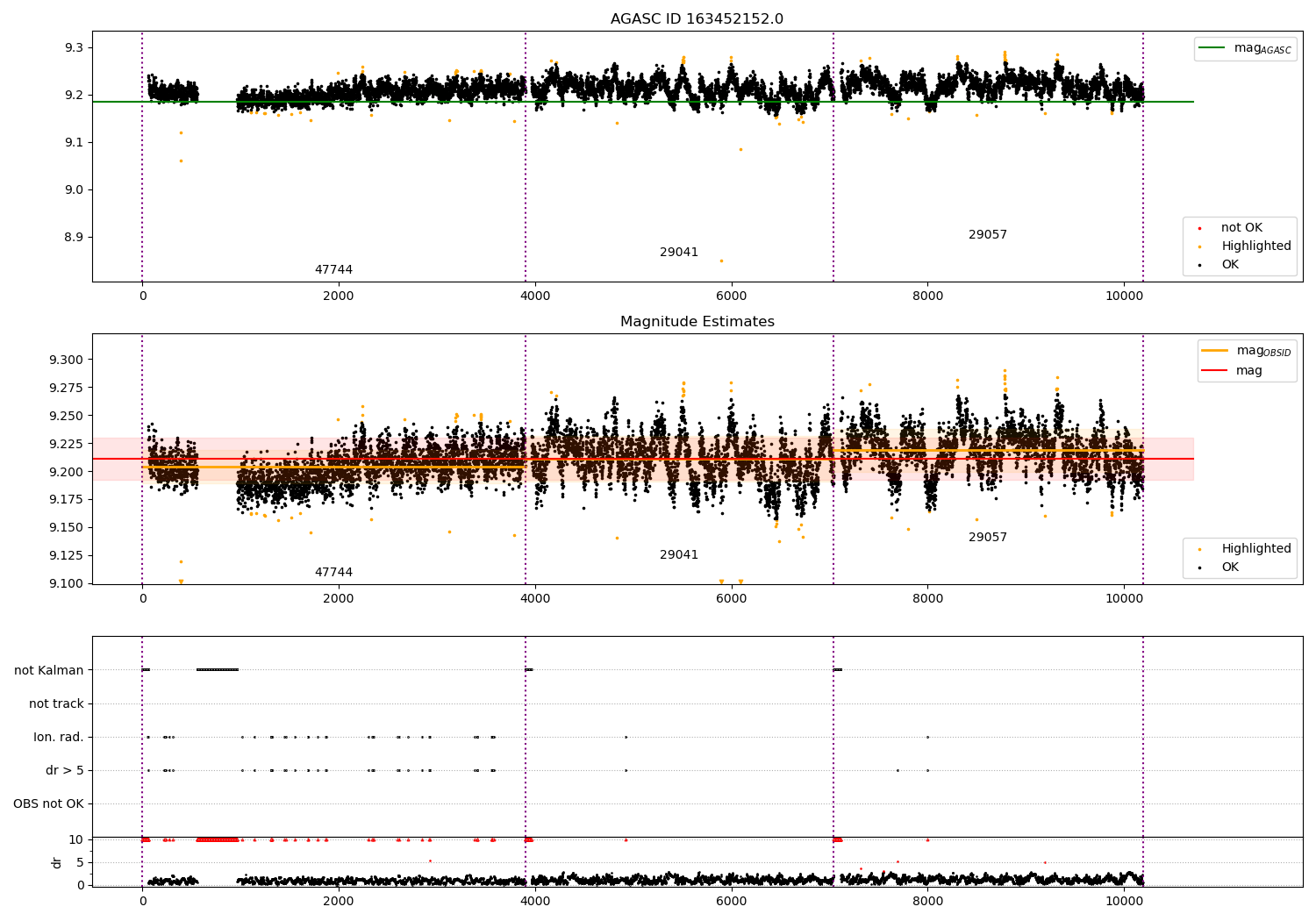Viewport: 1316px width, 921px height.
Task: Click the 9.0 y-axis tick of the top plot
Action: 75,189
